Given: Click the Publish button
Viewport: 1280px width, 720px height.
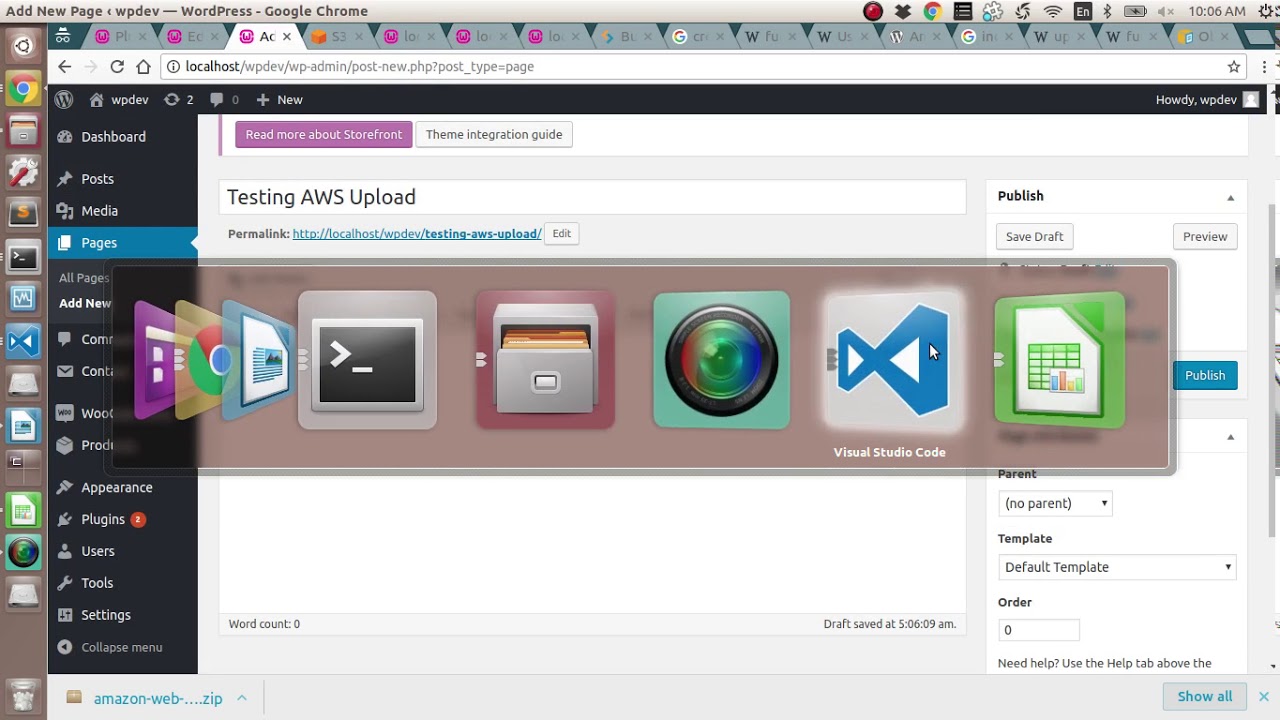Looking at the screenshot, I should pyautogui.click(x=1204, y=375).
